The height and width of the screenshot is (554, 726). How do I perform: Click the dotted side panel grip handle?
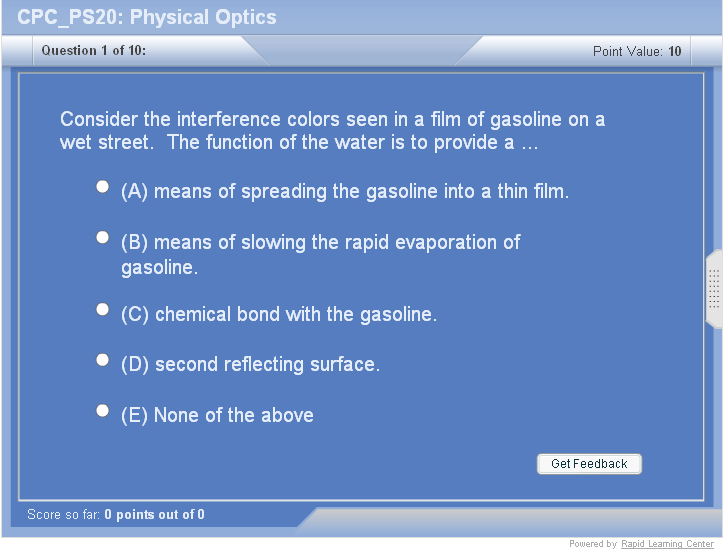[714, 289]
